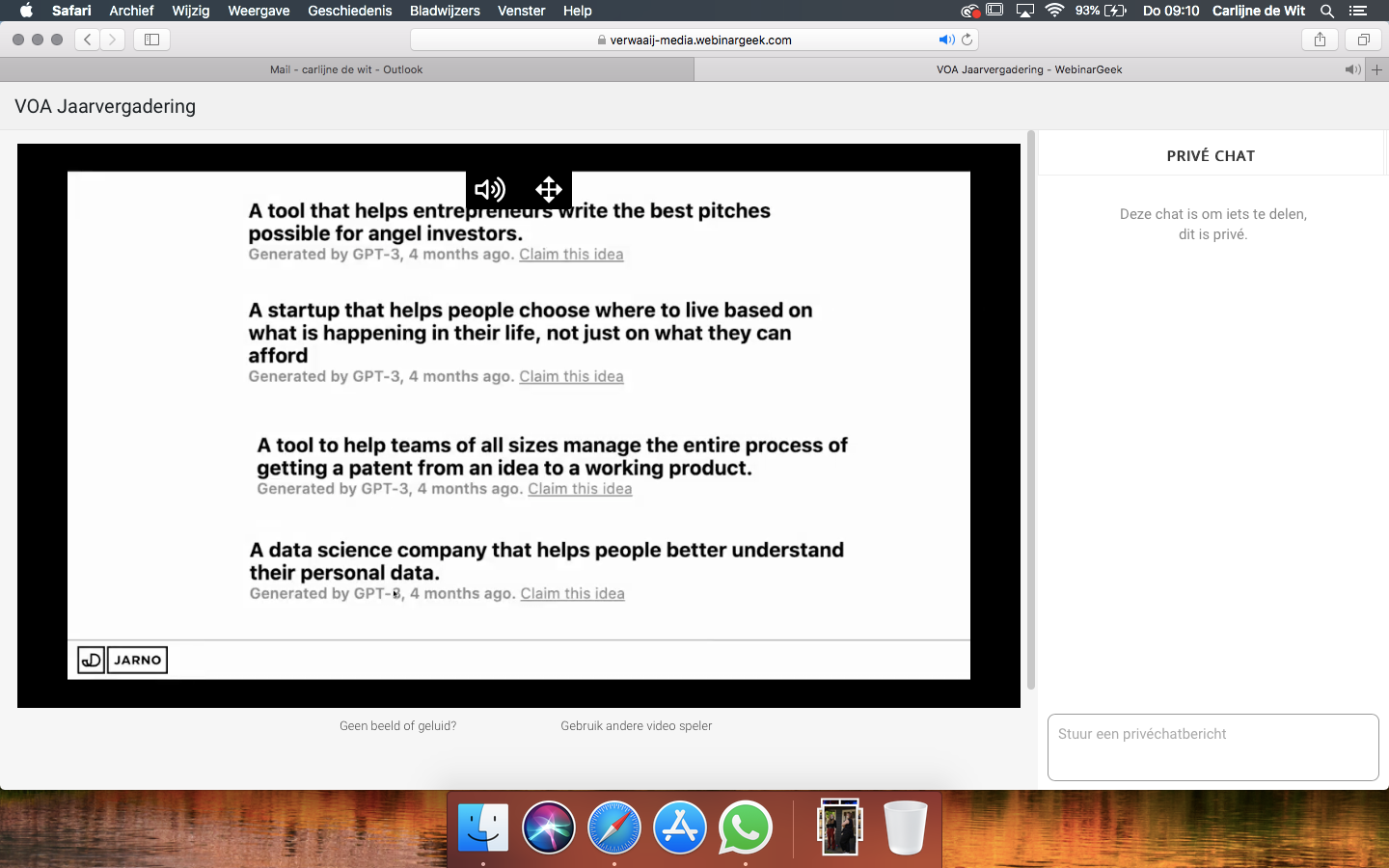Open the Trash in the Dock
Viewport: 1389px width, 868px height.
pyautogui.click(x=906, y=827)
